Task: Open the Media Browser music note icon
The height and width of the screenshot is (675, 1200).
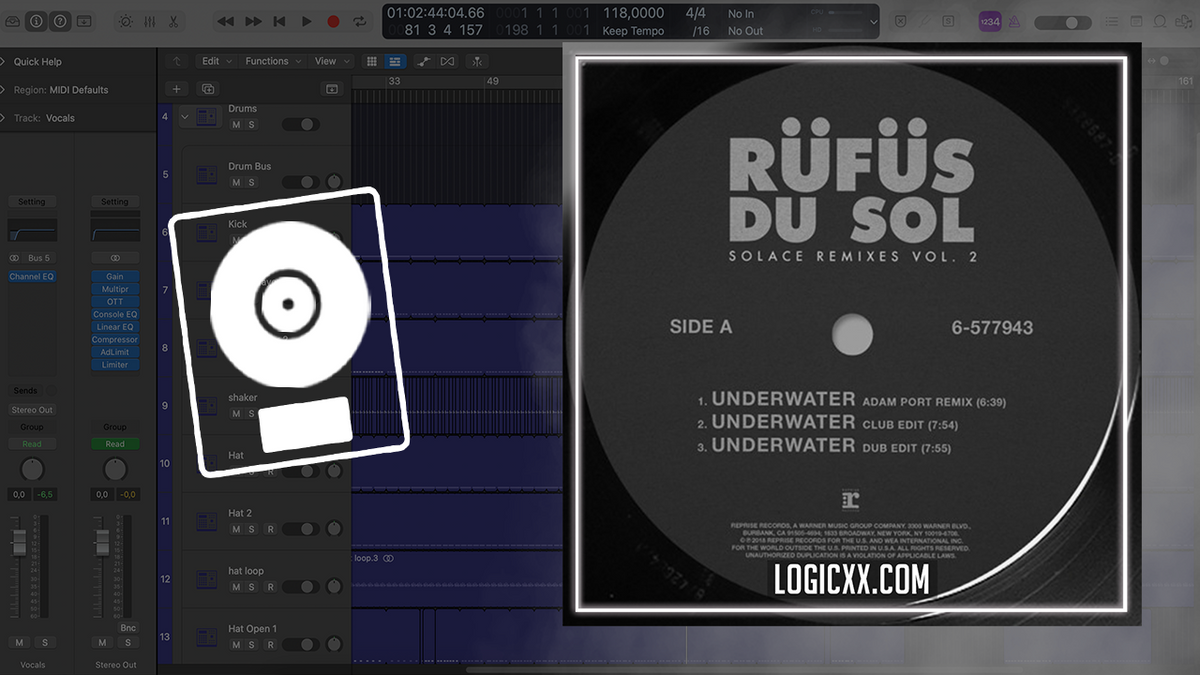Action: [1184, 21]
